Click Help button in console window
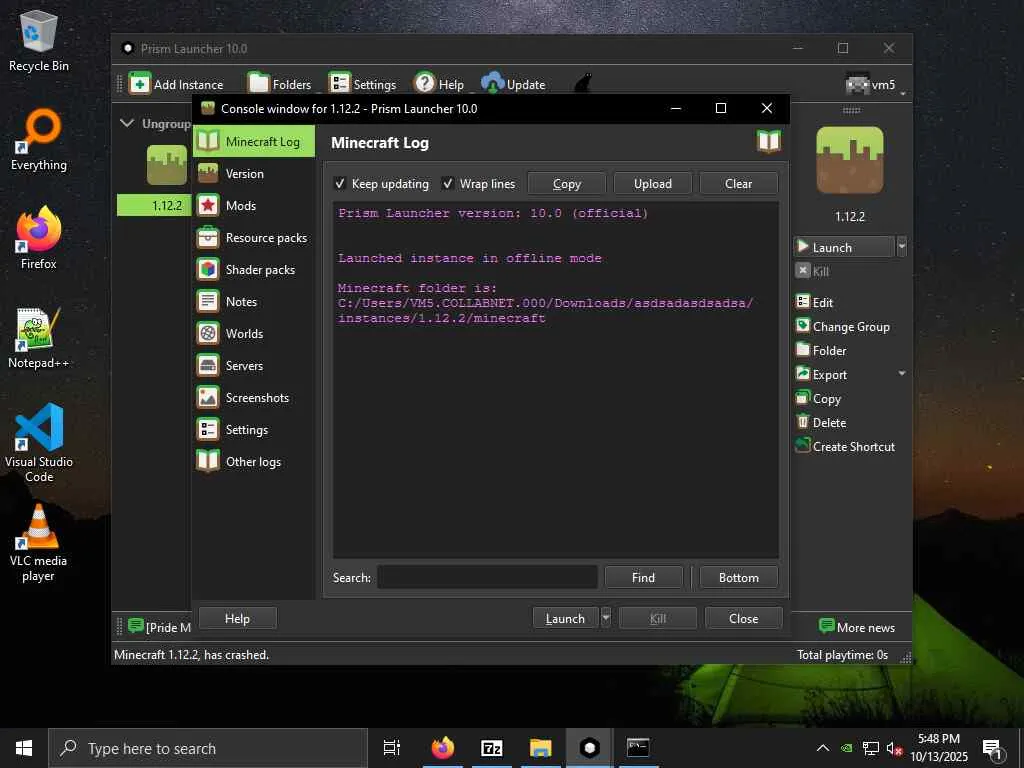 click(x=237, y=618)
